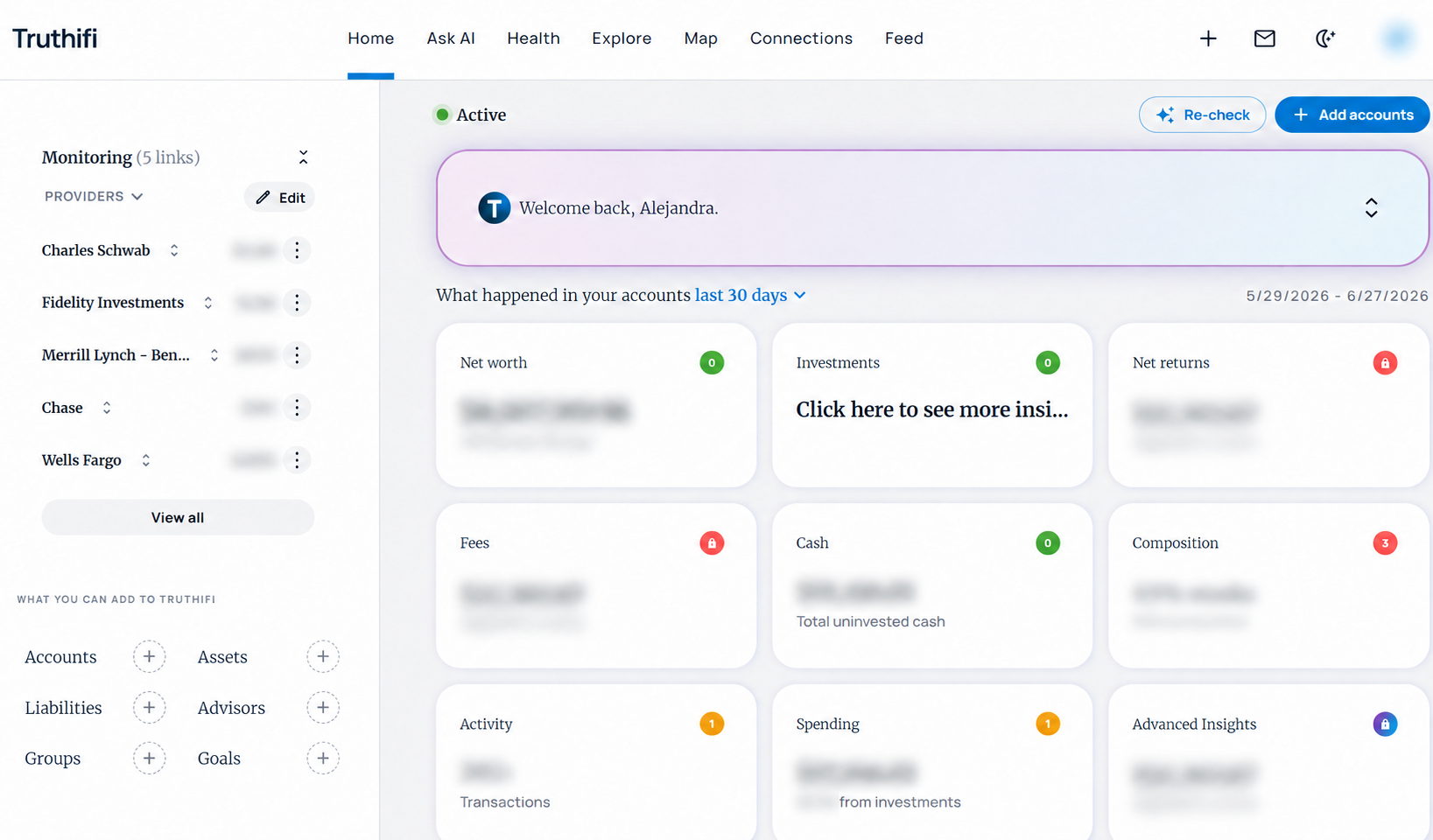Open the Advanced Insights card
This screenshot has width=1433, height=840.
pyautogui.click(x=1268, y=762)
